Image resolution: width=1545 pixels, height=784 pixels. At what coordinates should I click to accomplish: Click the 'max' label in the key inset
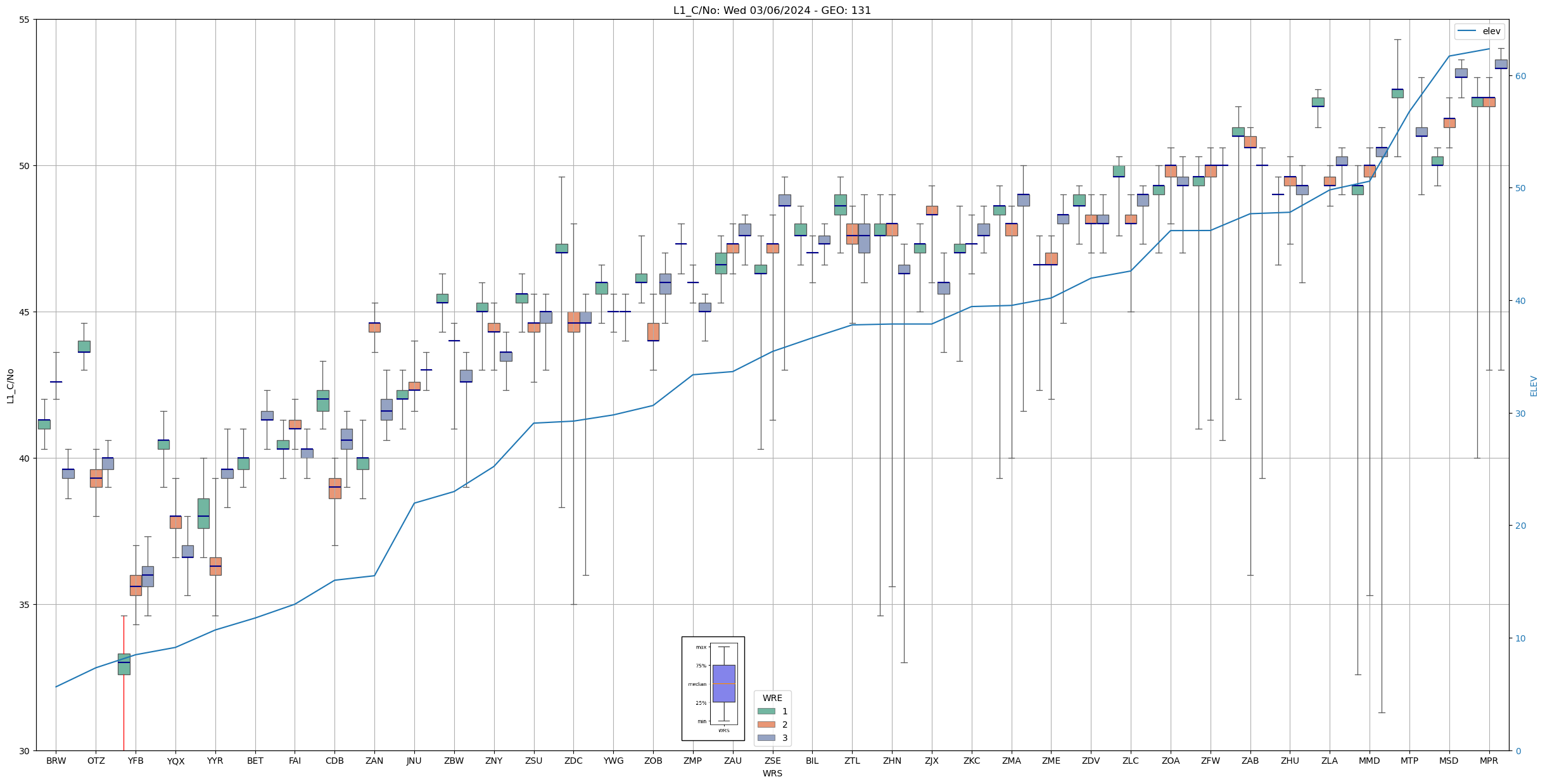tap(701, 647)
